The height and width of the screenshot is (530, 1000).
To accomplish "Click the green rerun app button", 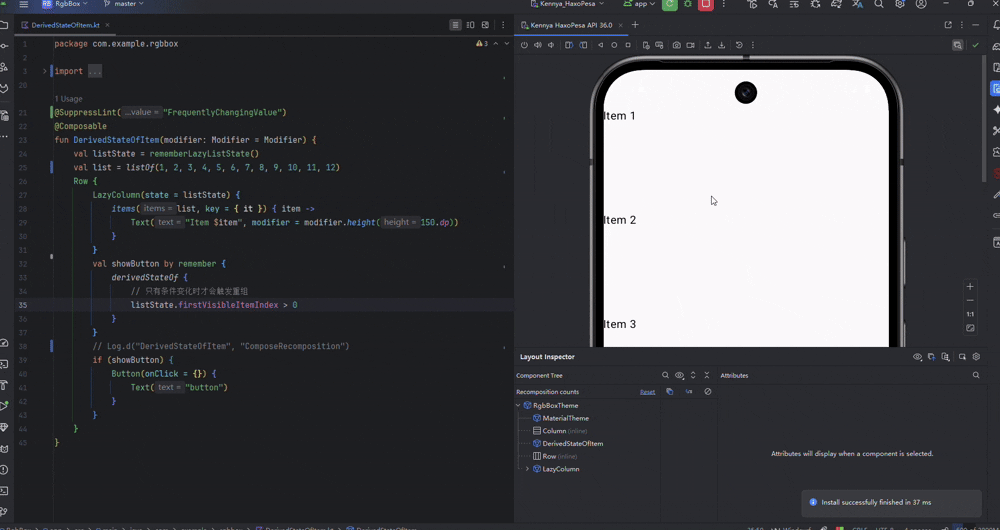I will click(670, 4).
